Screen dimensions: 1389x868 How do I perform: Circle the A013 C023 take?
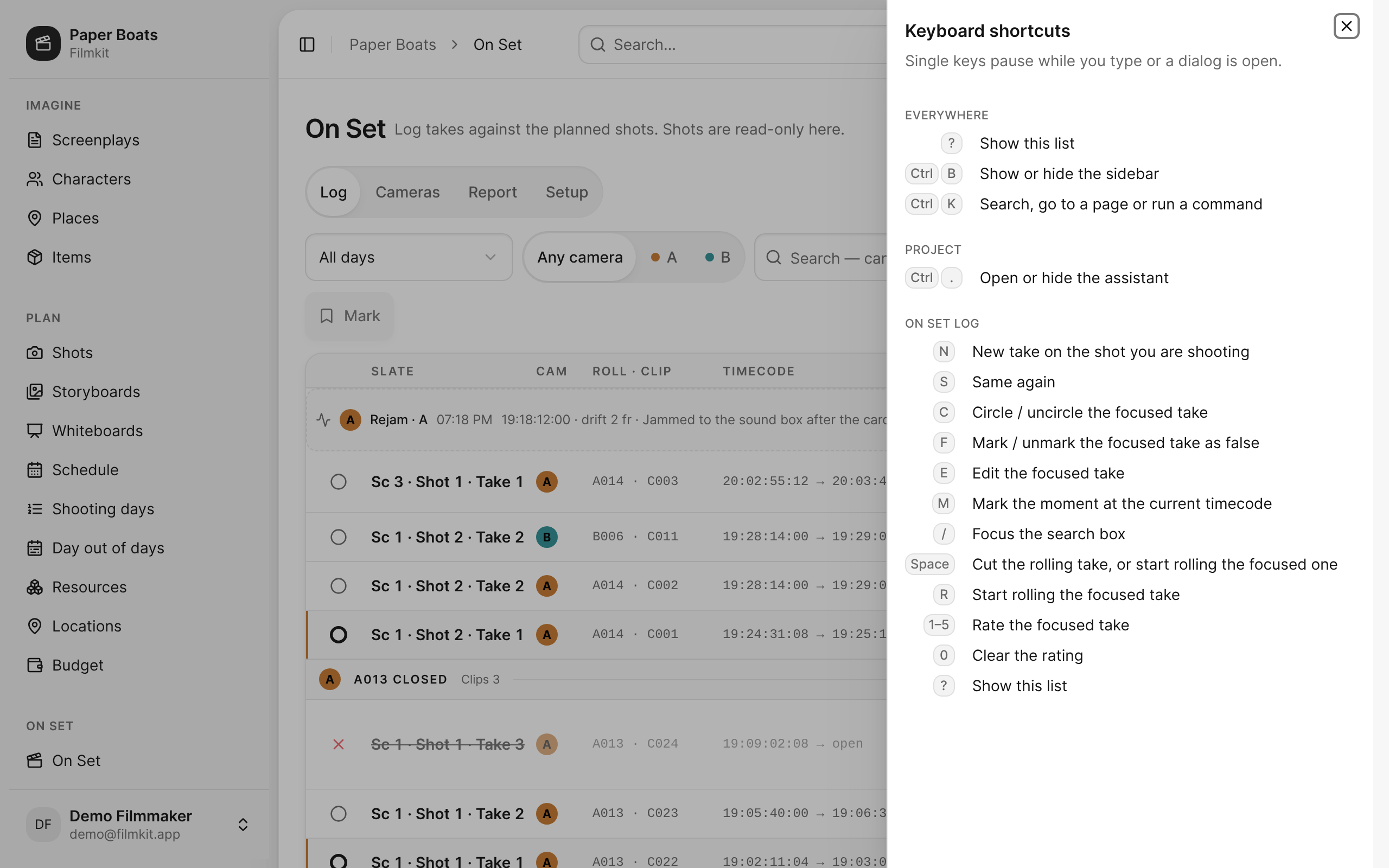pos(339,813)
